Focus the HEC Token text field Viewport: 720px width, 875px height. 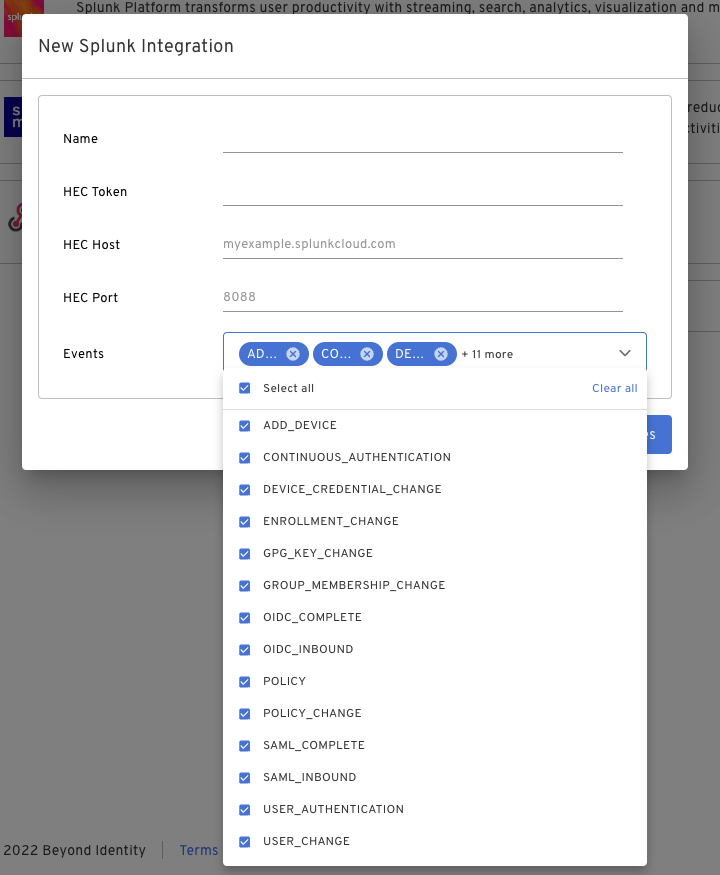tap(422, 191)
